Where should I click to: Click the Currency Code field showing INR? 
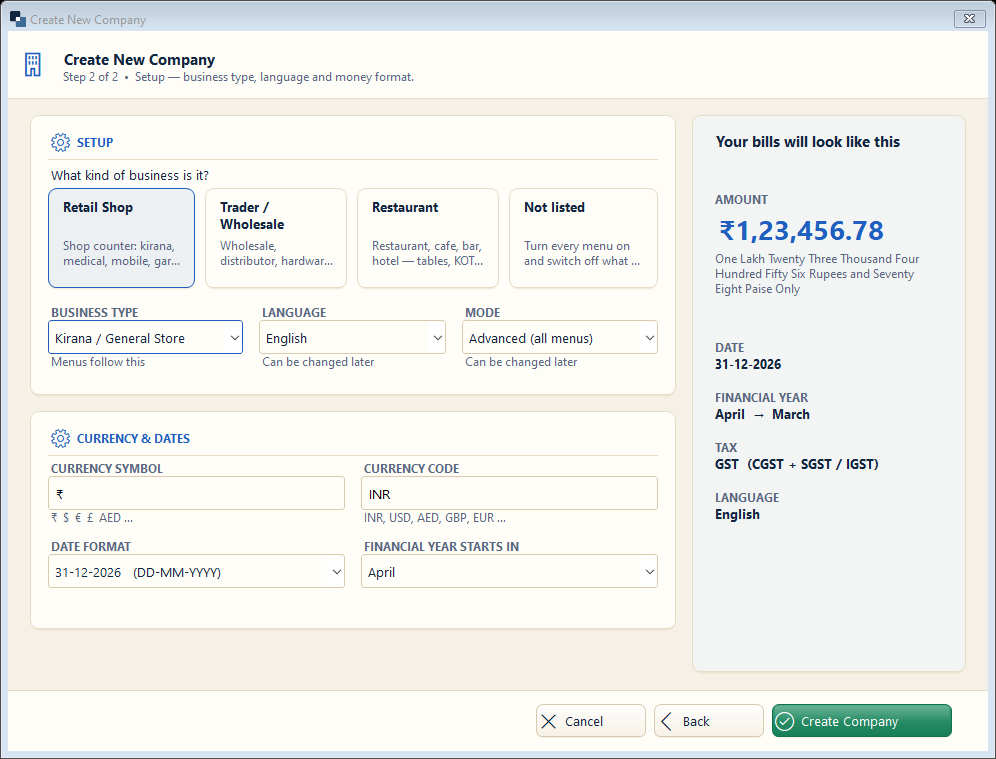509,493
